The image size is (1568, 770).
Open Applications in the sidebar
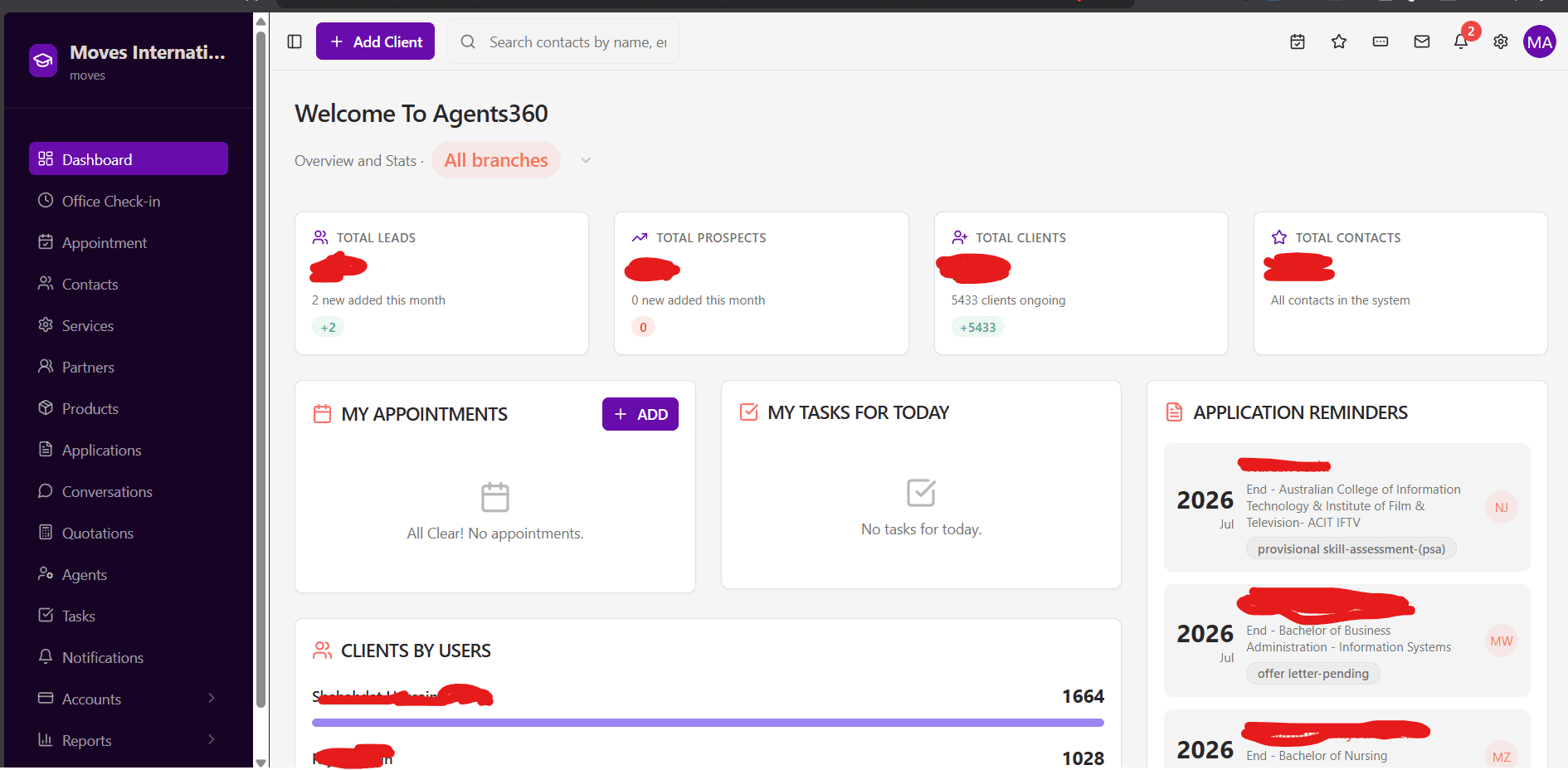[x=129, y=450]
